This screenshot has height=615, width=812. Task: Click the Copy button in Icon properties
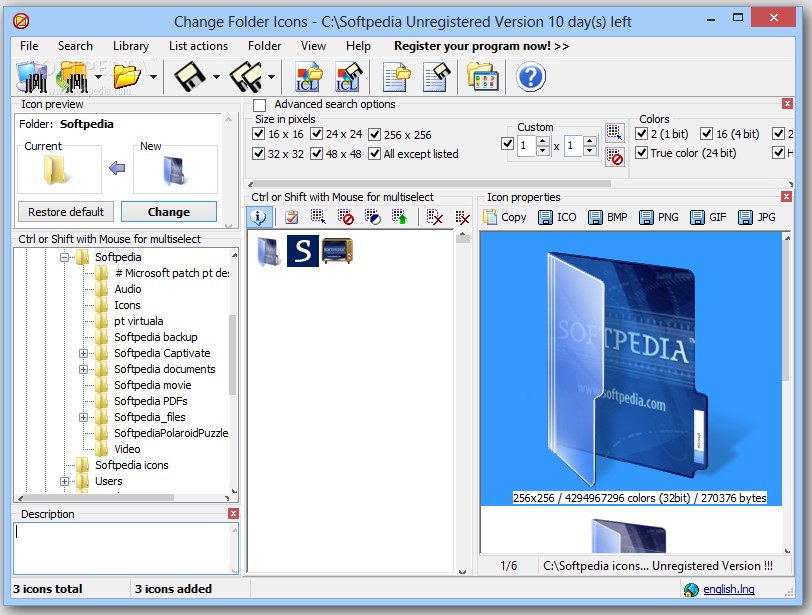pos(505,217)
